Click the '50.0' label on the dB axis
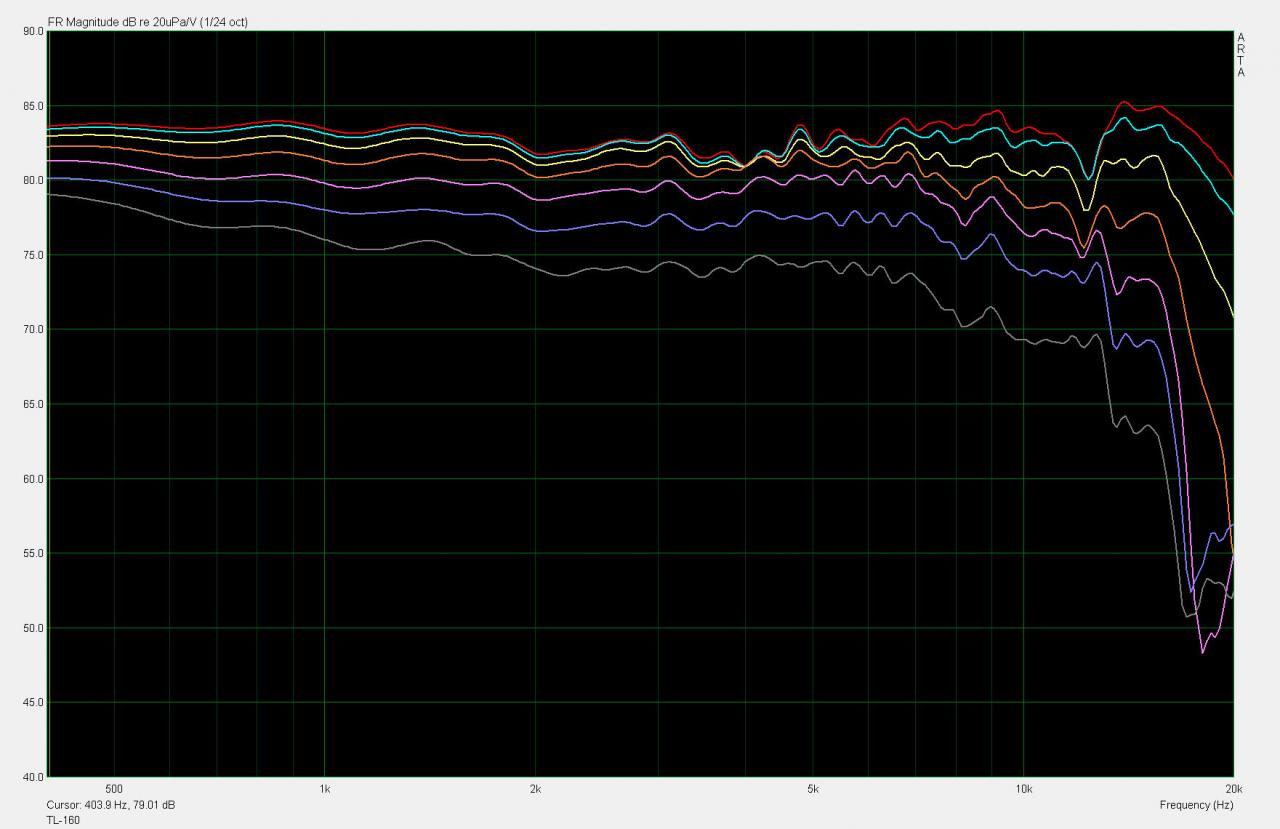1280x829 pixels. 32,628
